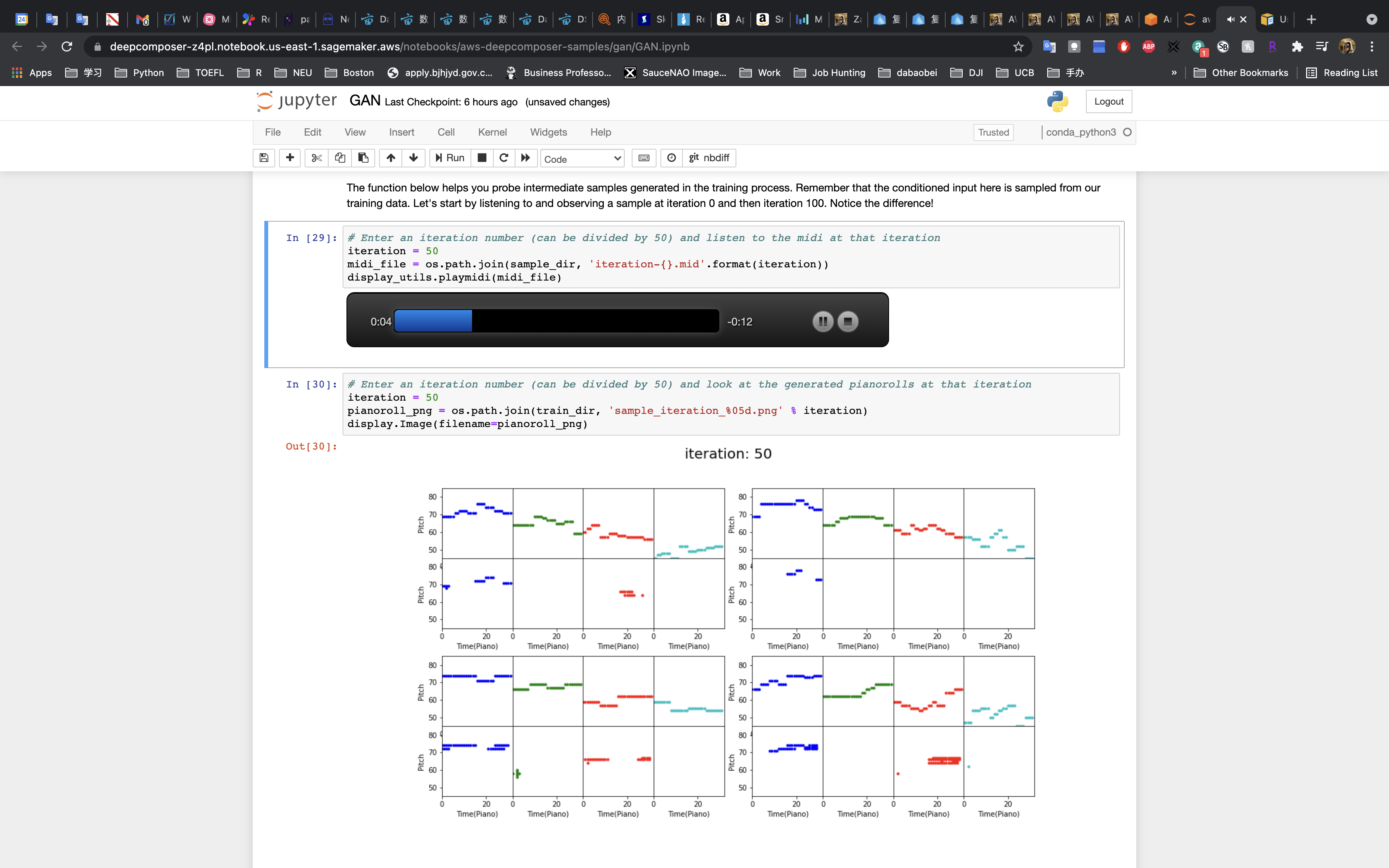Open the Widgets menu
Viewport: 1389px width, 868px height.
[548, 132]
